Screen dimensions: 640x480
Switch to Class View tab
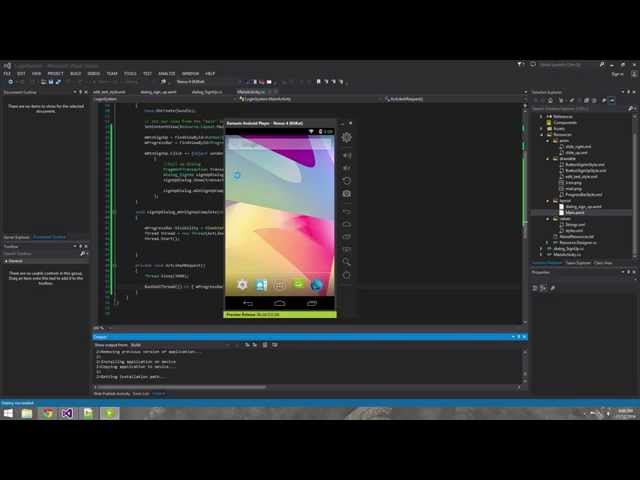603,263
